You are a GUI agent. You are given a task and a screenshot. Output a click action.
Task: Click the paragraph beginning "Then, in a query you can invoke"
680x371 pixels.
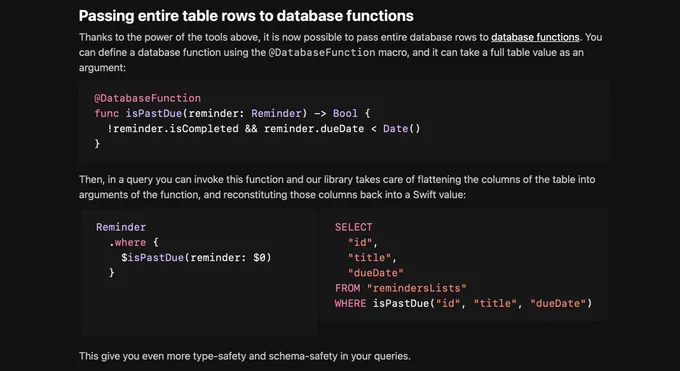337,187
